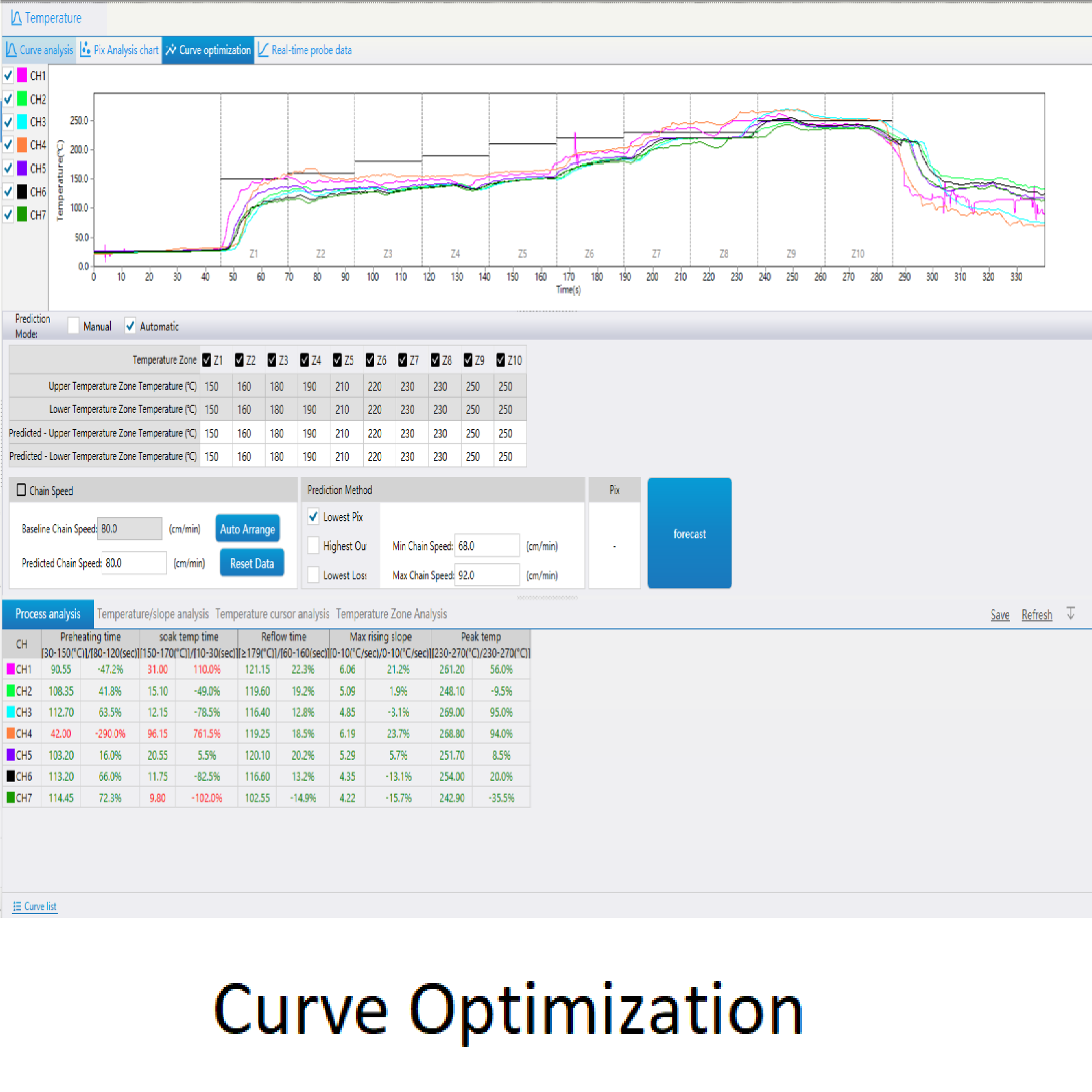Open Temperature Zone Analysis tab
Screen dimensions: 1092x1092
(391, 614)
